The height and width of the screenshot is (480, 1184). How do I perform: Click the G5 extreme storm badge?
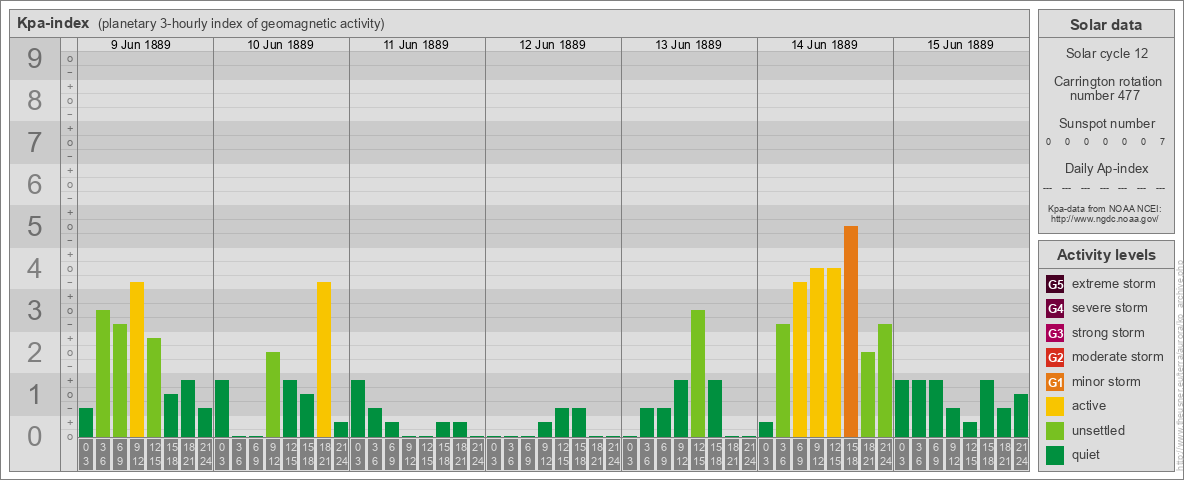point(1055,284)
